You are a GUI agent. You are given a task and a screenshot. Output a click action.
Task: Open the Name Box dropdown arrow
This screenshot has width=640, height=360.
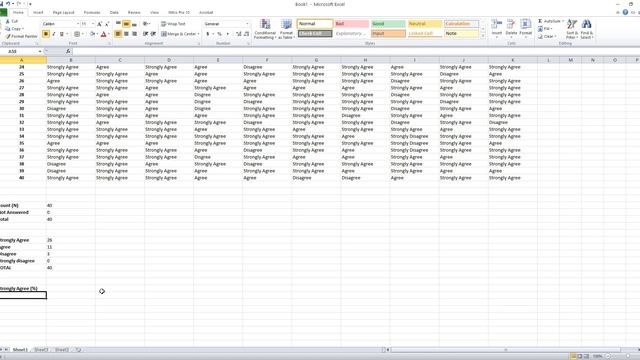click(40, 51)
